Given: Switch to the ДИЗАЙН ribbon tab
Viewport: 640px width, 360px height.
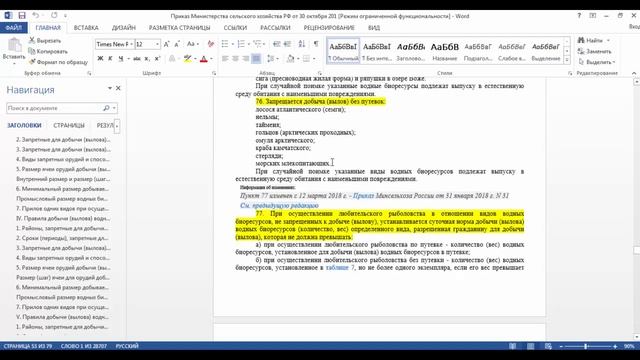Looking at the screenshot, I should (124, 28).
